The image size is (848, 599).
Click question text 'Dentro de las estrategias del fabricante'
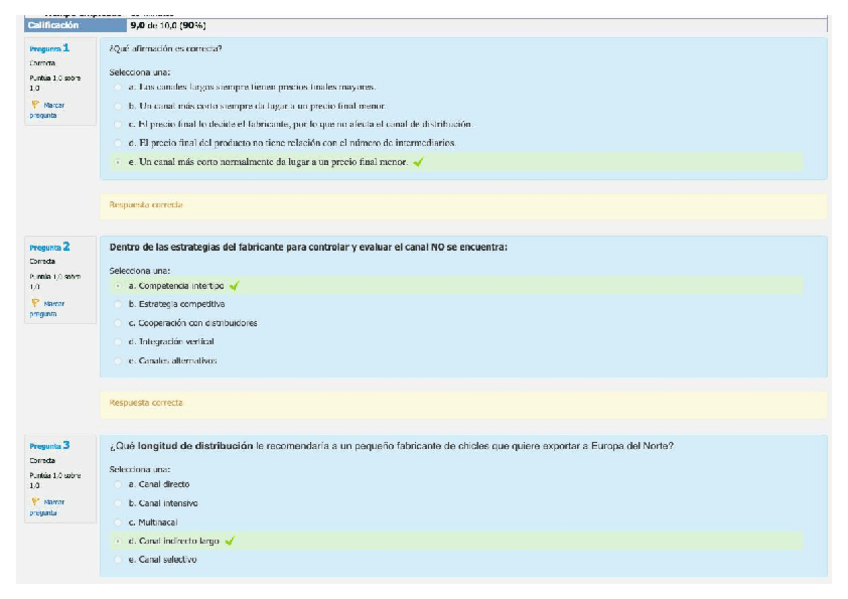[x=308, y=247]
